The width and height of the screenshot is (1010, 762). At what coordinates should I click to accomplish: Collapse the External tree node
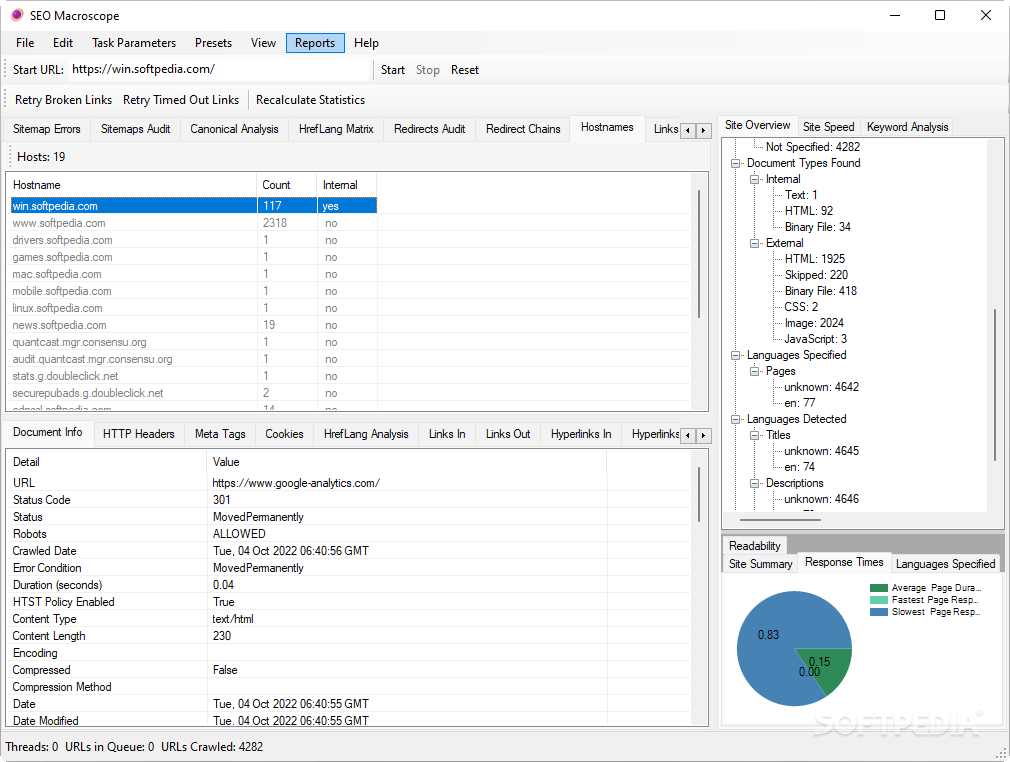754,243
